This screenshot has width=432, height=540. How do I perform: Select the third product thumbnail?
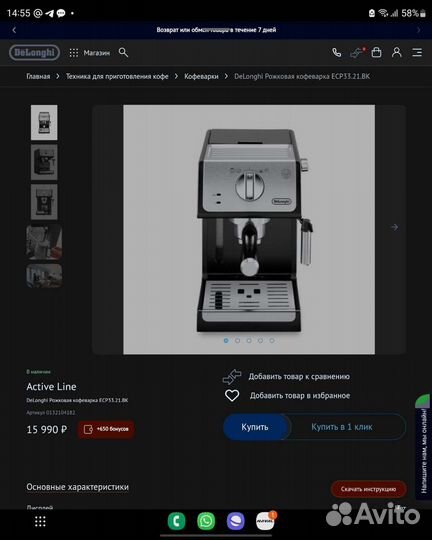[44, 202]
